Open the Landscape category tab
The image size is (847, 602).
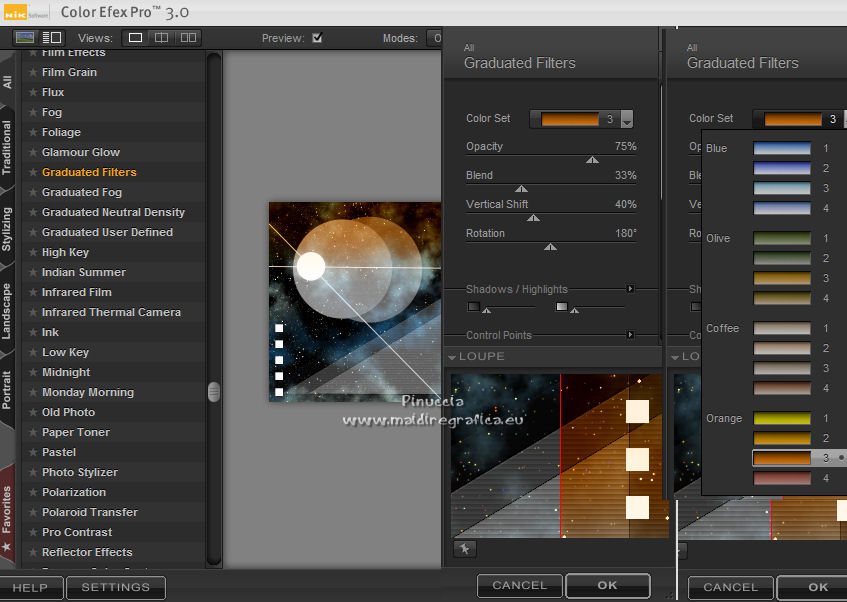[8, 310]
